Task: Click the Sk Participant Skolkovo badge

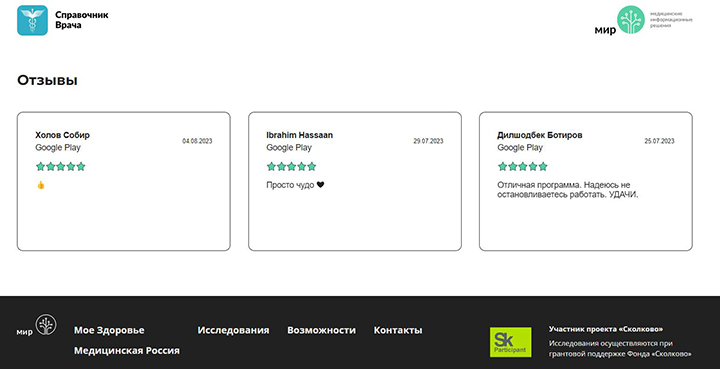Action: (x=511, y=342)
